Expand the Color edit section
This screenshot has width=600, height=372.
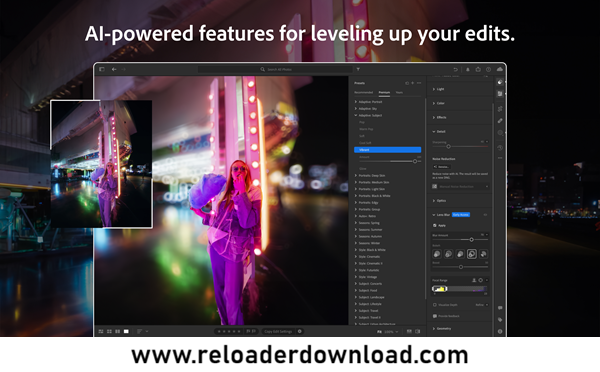pyautogui.click(x=439, y=103)
